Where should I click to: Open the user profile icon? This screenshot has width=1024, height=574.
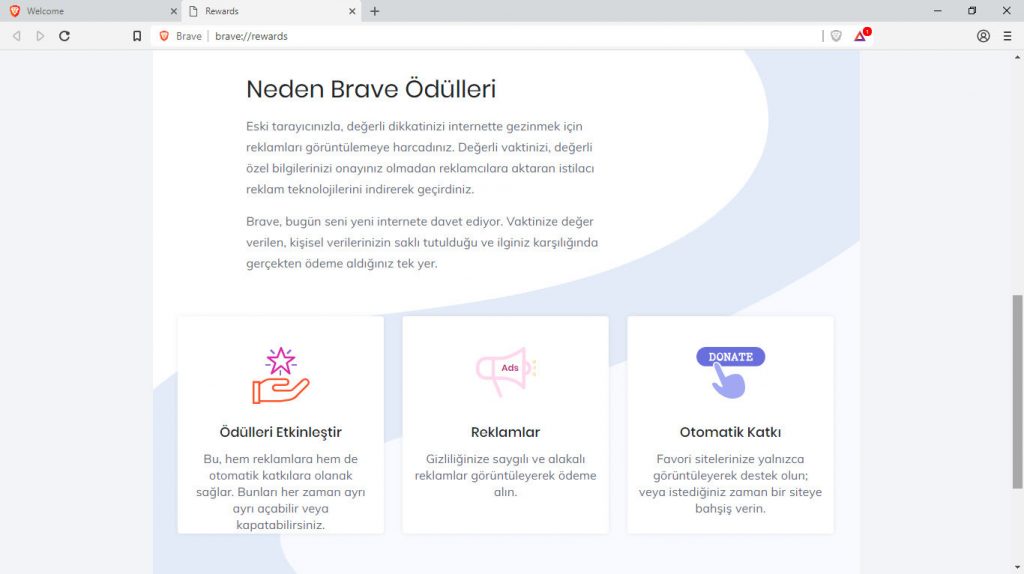(983, 36)
